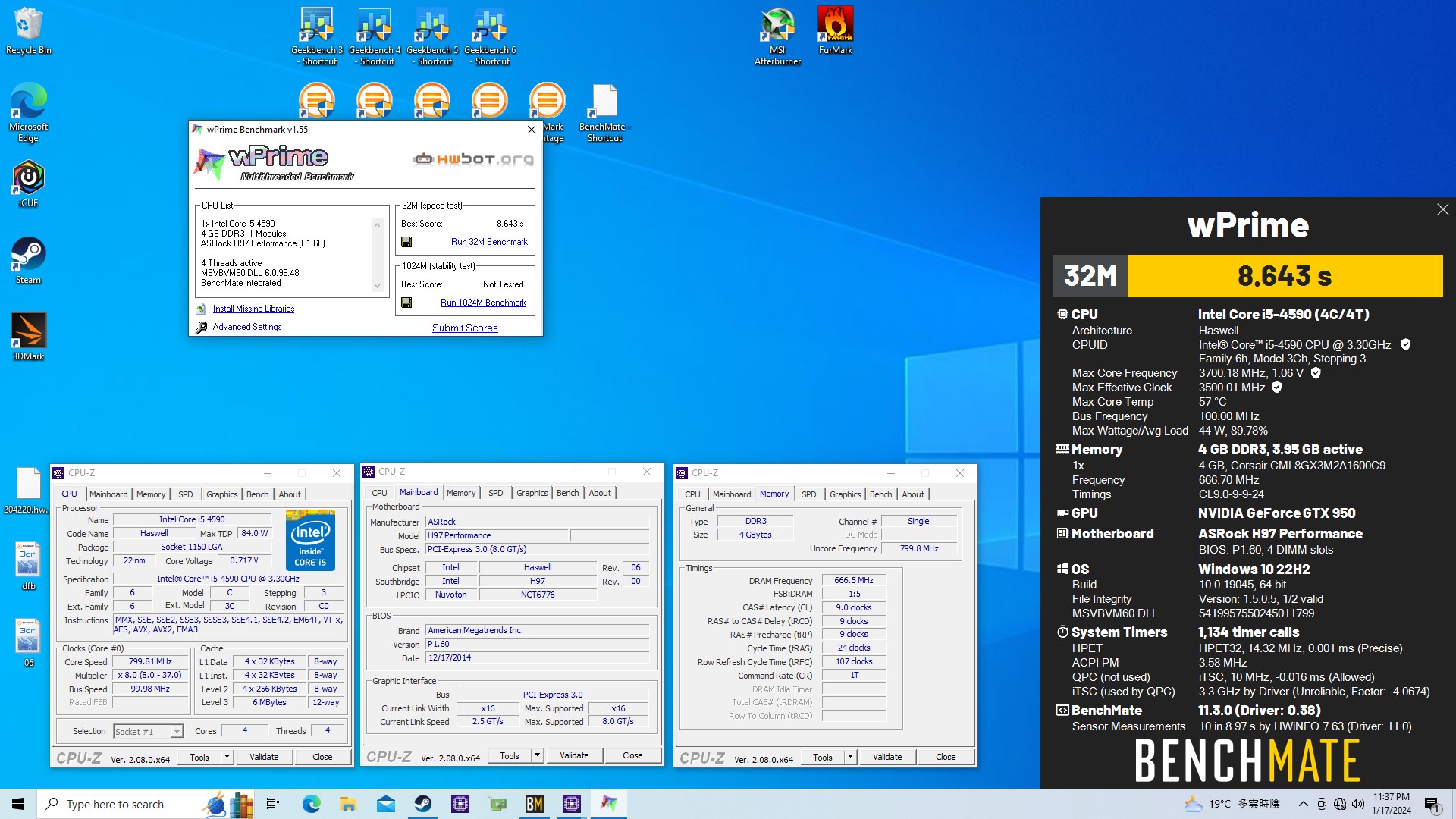Image resolution: width=1456 pixels, height=819 pixels.
Task: Click the save icon beside Run 32M Benchmark
Action: (x=406, y=242)
